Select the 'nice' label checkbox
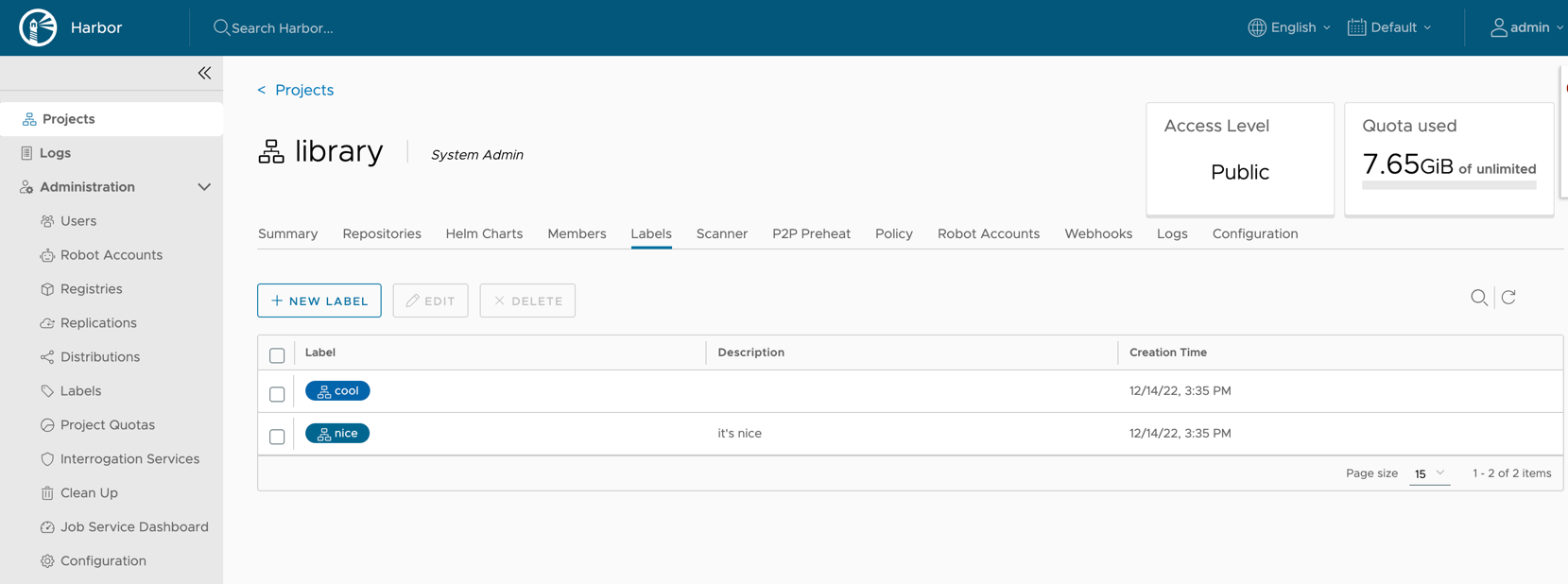 (277, 436)
